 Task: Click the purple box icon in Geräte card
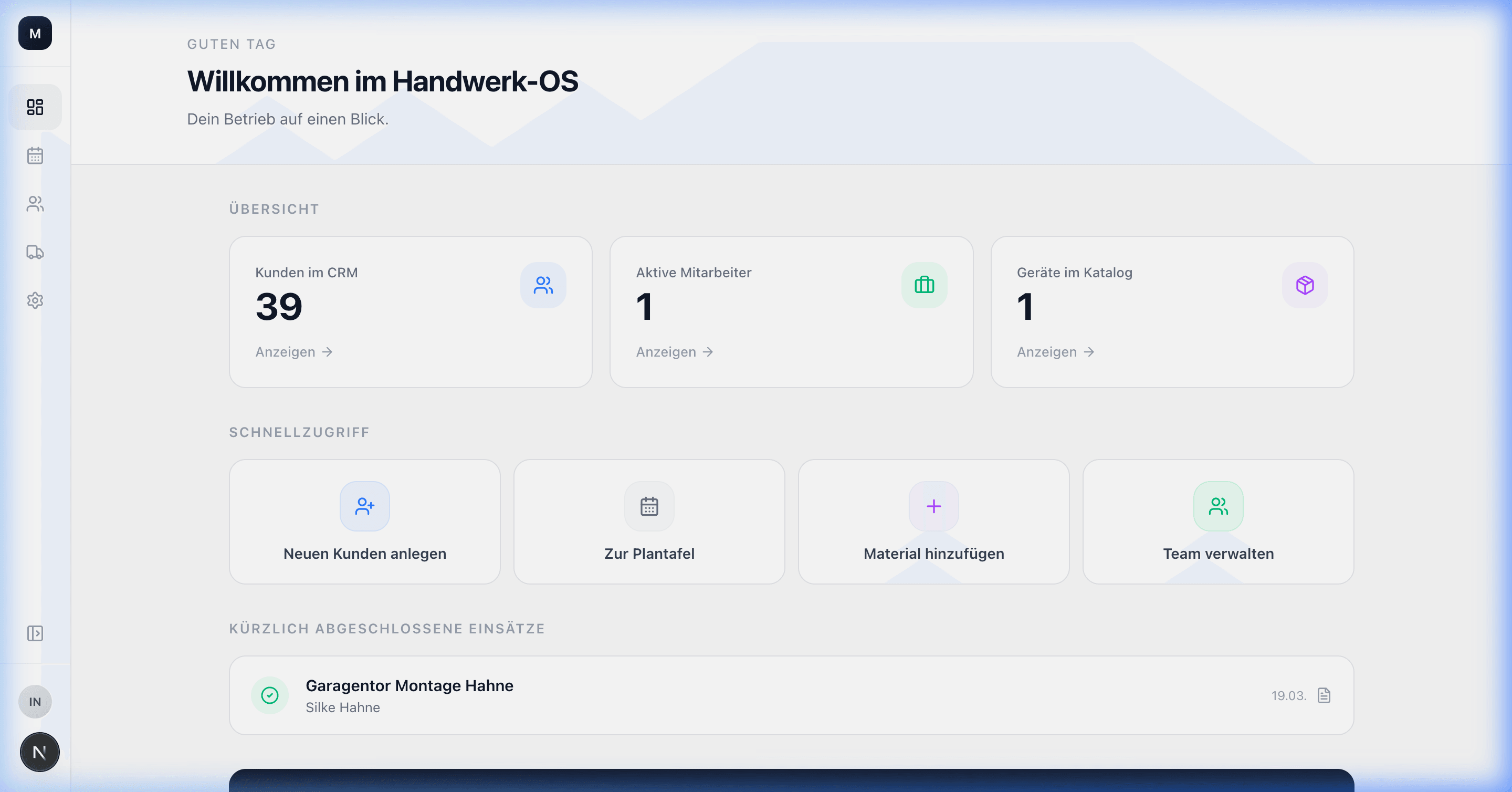pos(1304,285)
